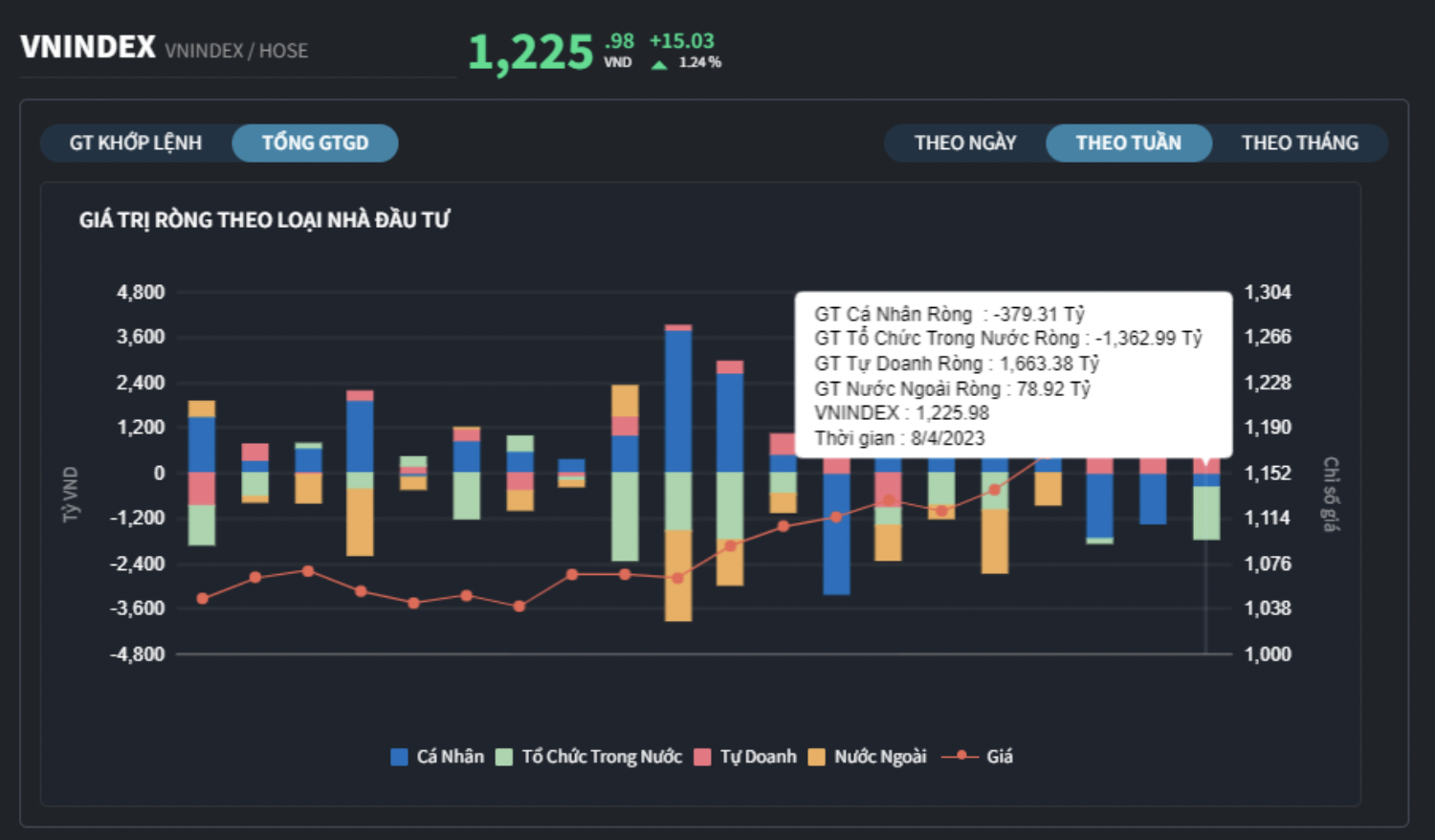The height and width of the screenshot is (840, 1435).
Task: Select the TỔNG GTGD tab
Action: coord(315,144)
